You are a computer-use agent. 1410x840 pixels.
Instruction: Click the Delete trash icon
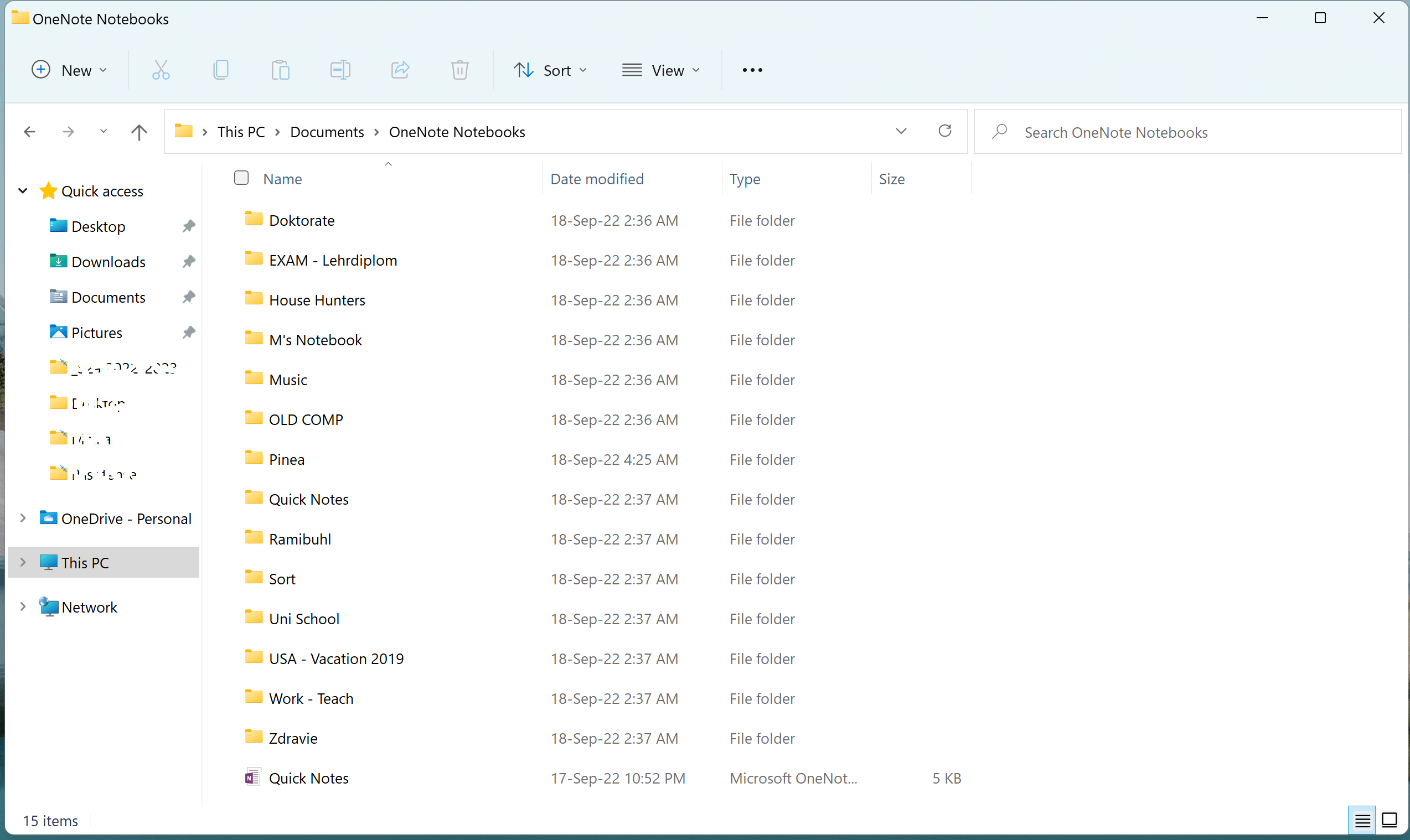coord(460,70)
